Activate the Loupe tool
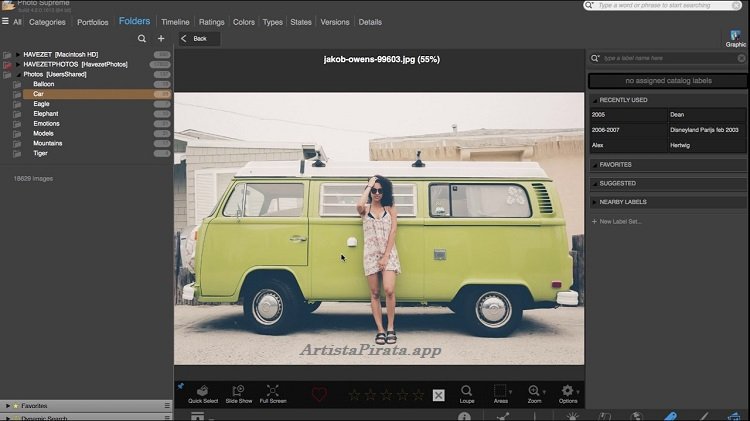 [x=467, y=392]
